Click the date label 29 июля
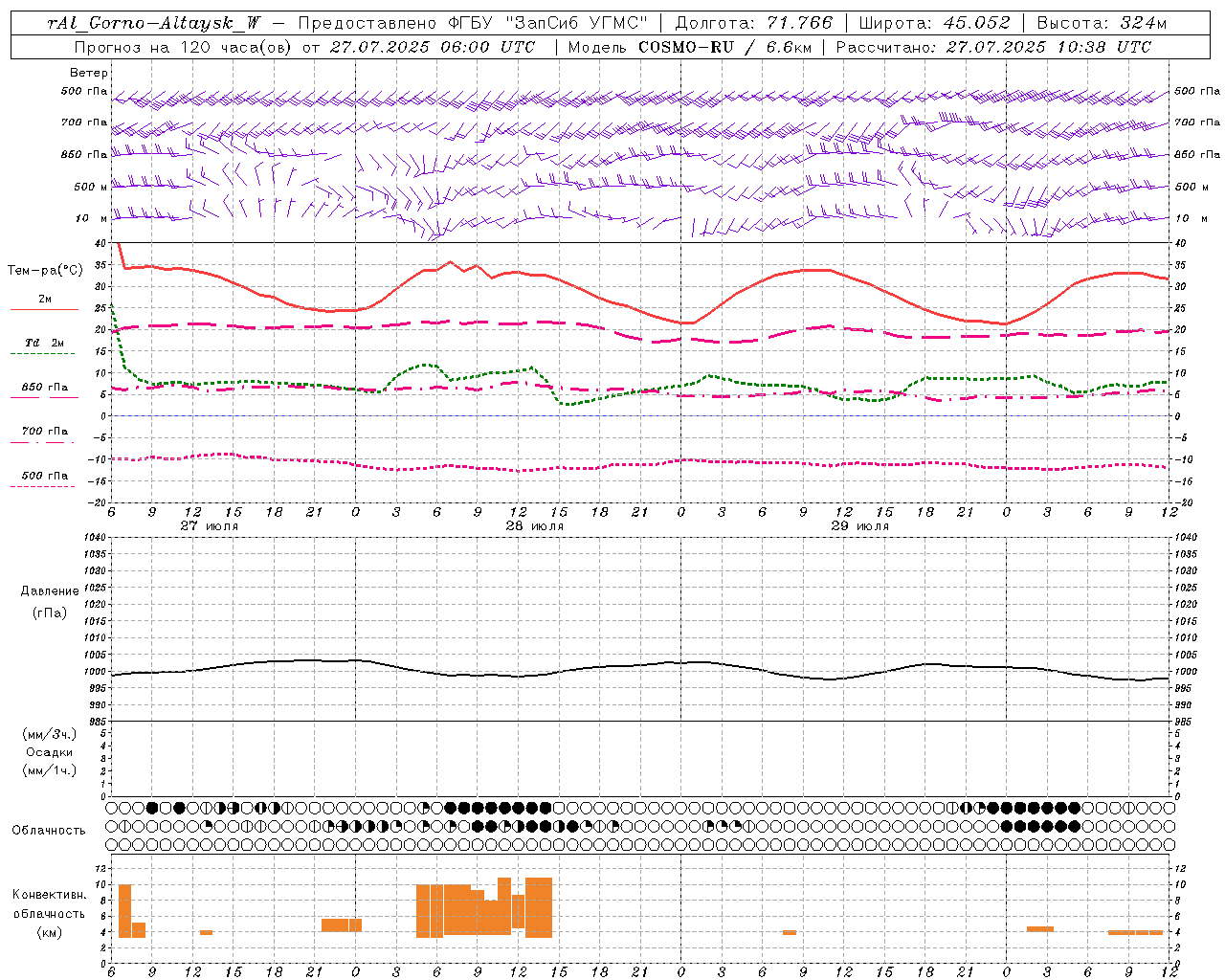The width and height of the screenshot is (1225, 980). click(860, 526)
